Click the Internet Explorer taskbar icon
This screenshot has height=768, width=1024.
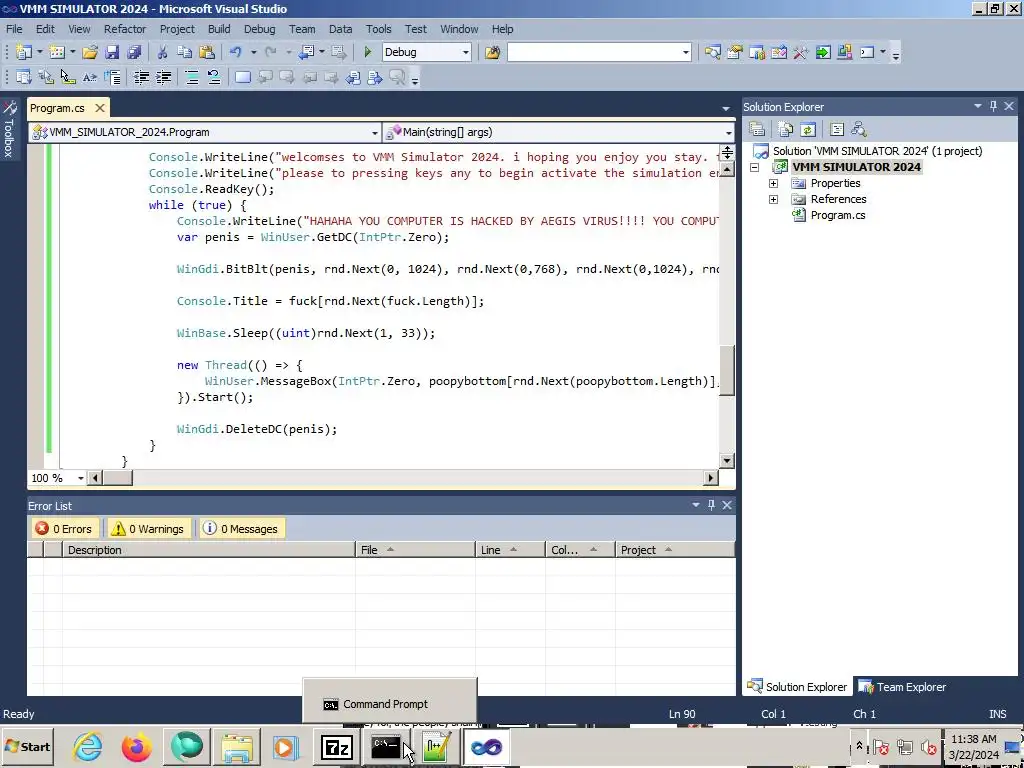pos(88,747)
